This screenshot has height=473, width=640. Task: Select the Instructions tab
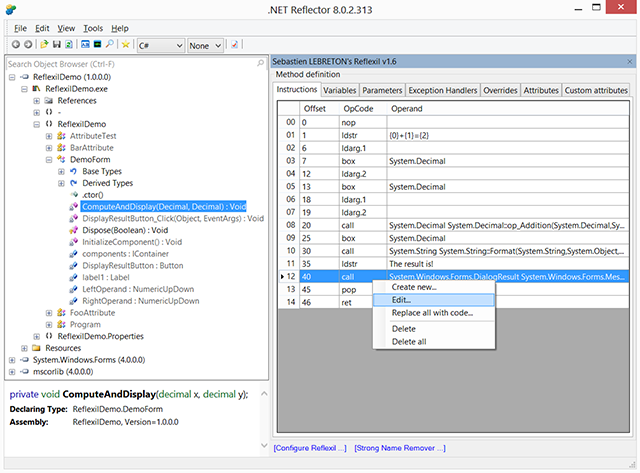297,89
